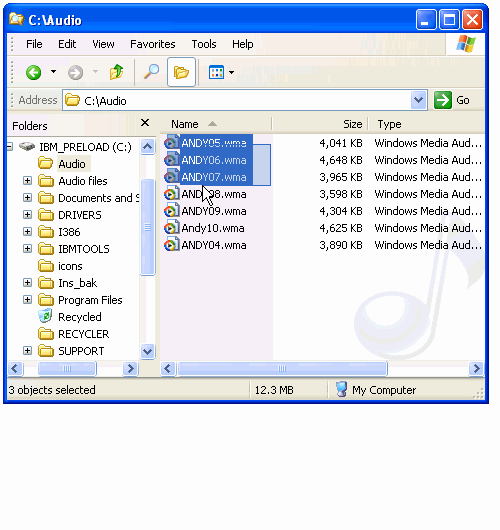The width and height of the screenshot is (500, 530).
Task: Select the Audio folder in tree
Action: 72,164
